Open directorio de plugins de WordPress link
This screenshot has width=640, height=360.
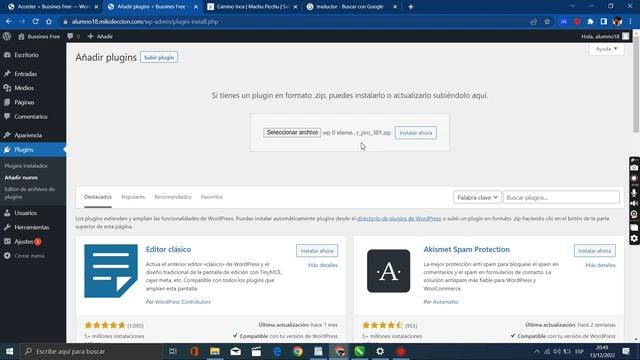click(x=399, y=219)
